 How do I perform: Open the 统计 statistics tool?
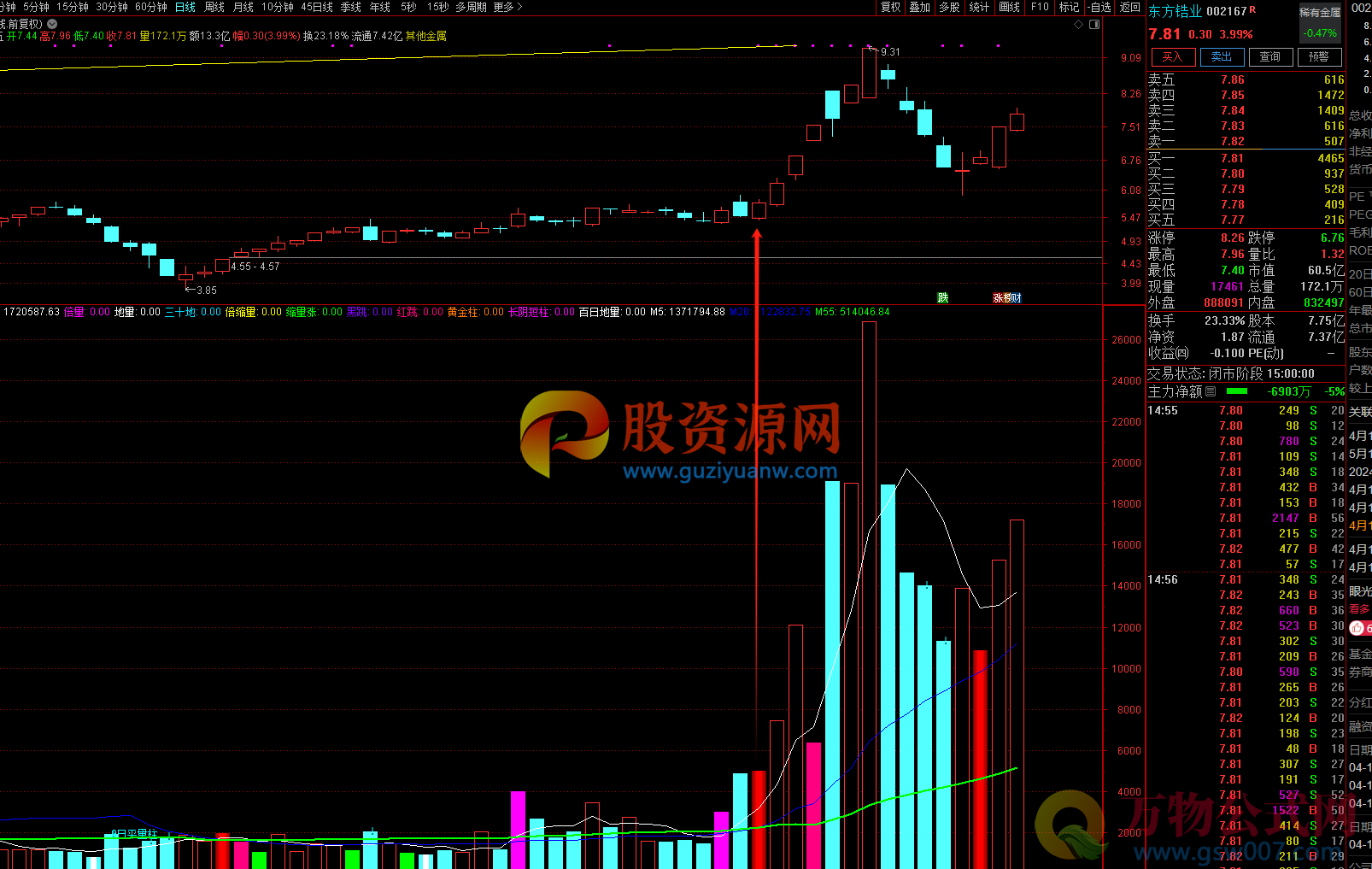pyautogui.click(x=980, y=7)
